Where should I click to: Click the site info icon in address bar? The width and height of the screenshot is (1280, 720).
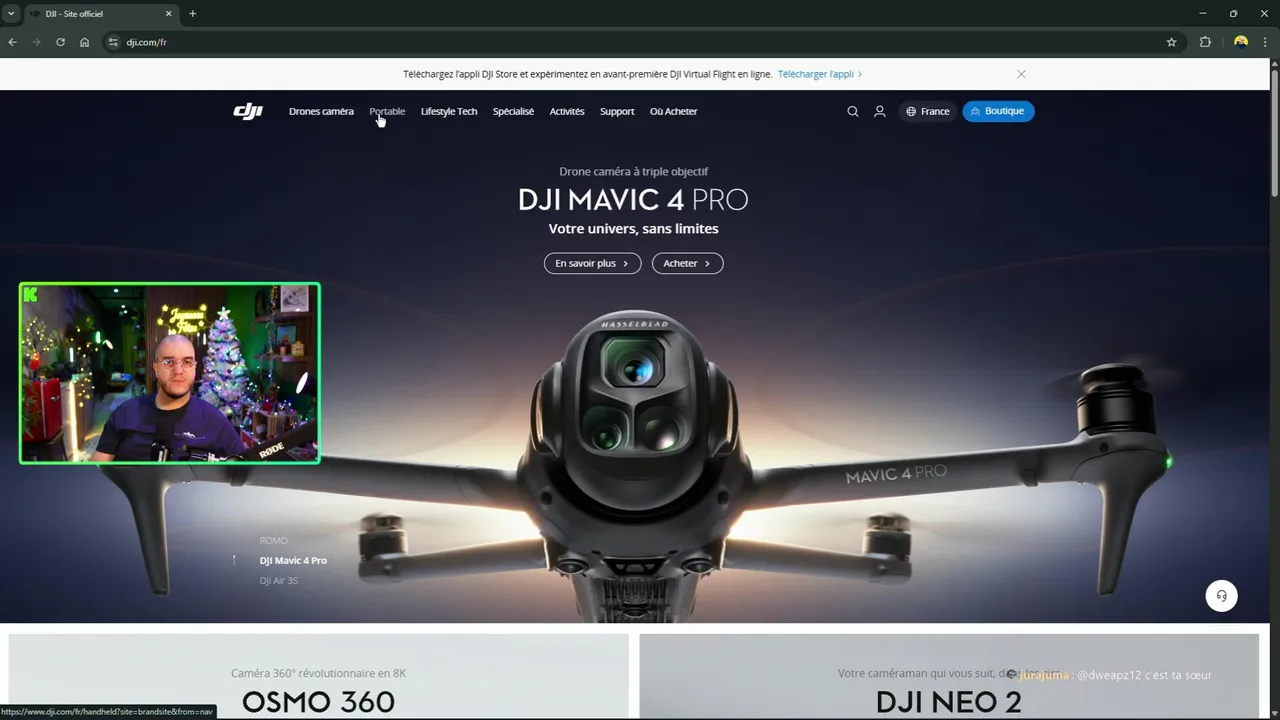click(x=113, y=42)
